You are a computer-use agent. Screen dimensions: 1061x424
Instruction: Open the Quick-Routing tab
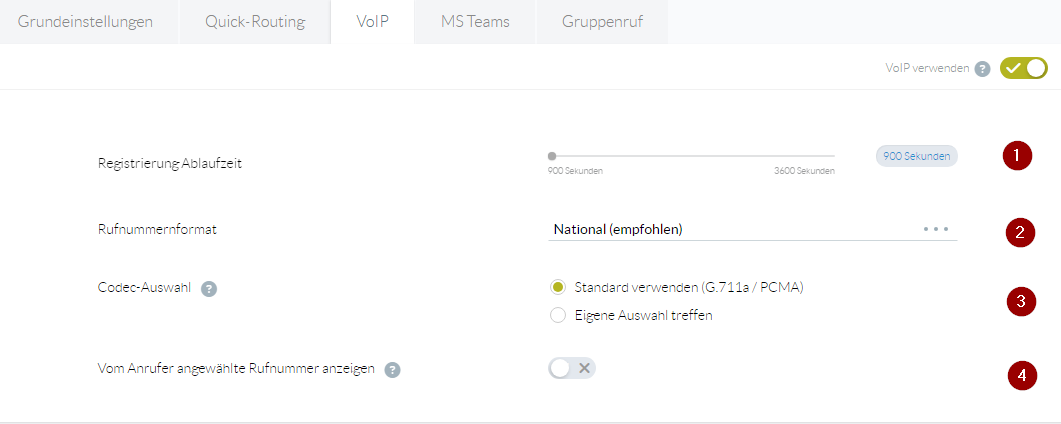click(255, 22)
